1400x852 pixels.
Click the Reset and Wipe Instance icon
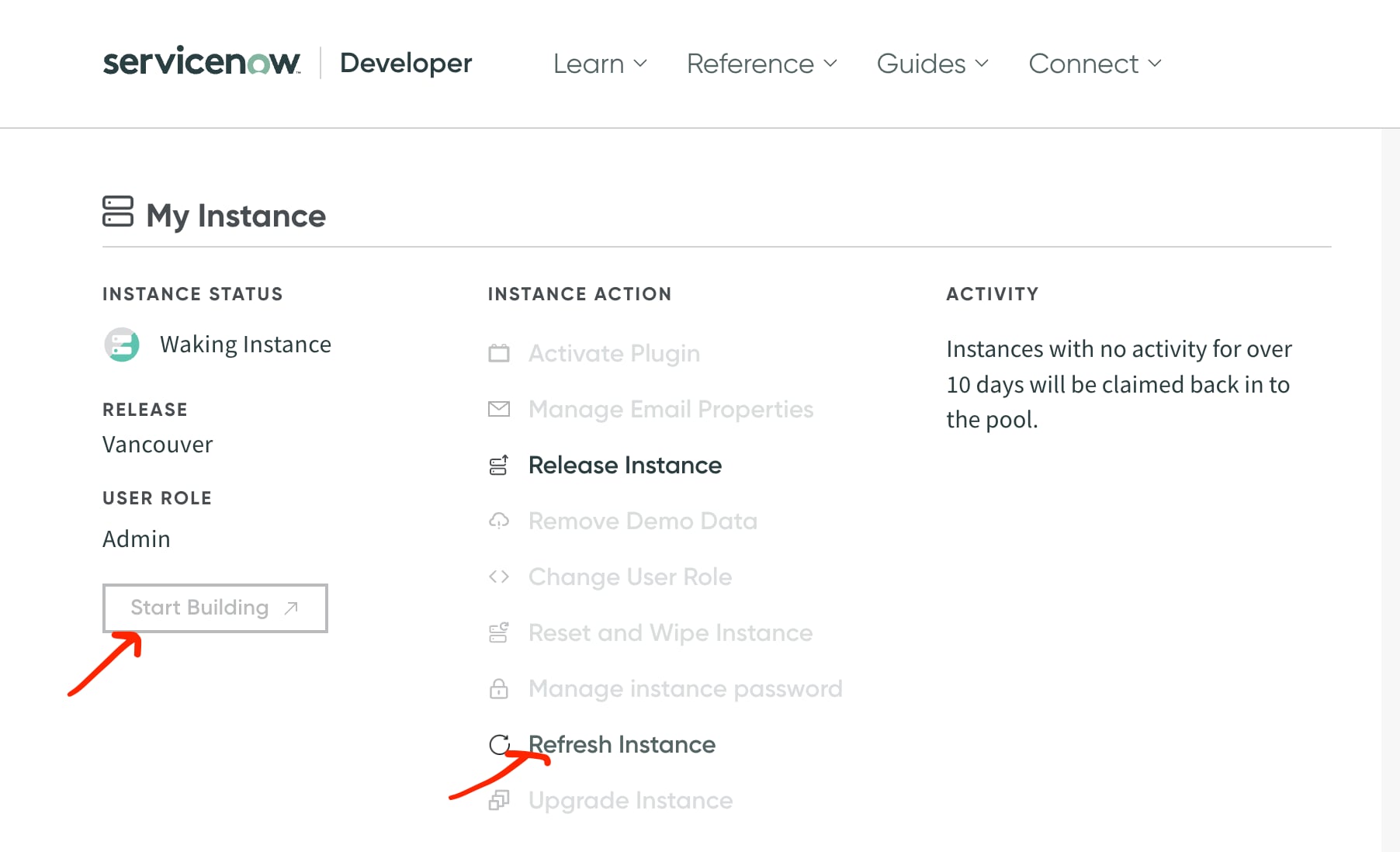pyautogui.click(x=499, y=632)
